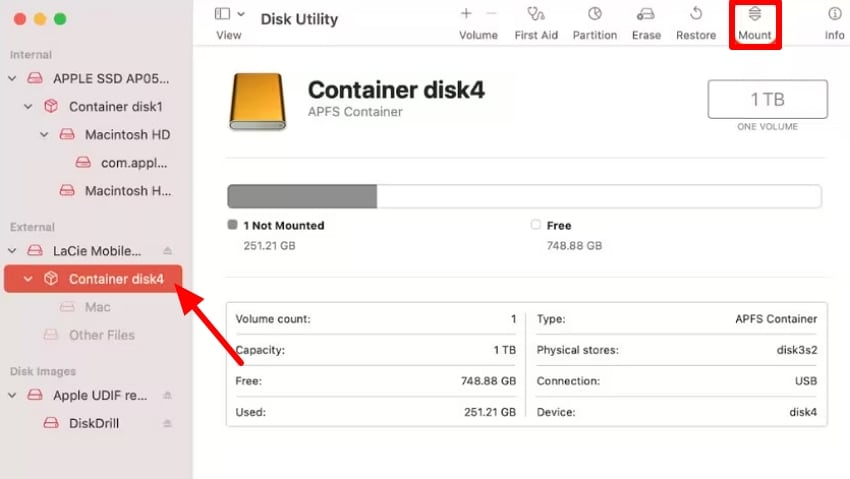
Task: Show disk Info panel
Action: (834, 15)
